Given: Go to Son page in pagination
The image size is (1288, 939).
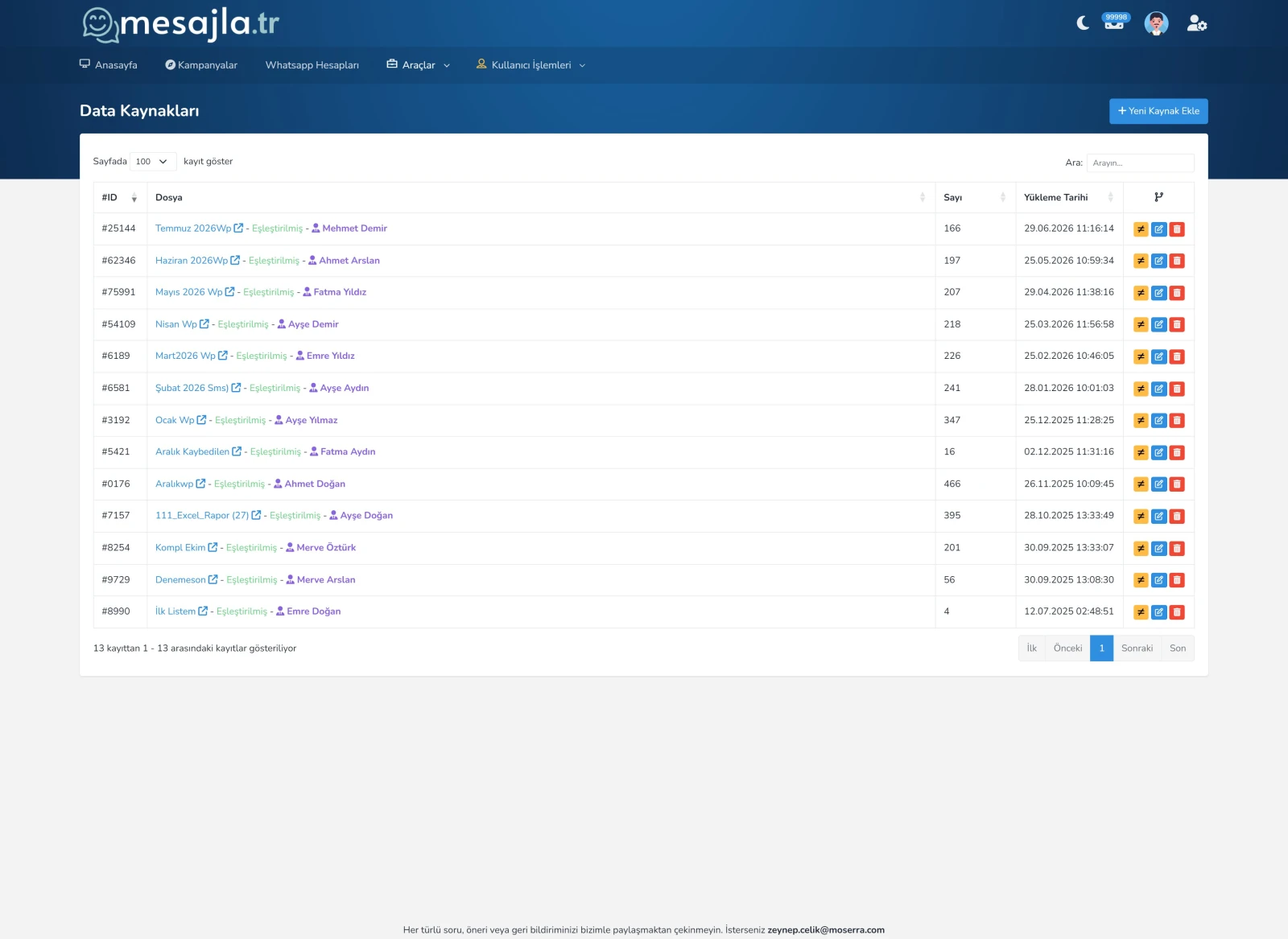Looking at the screenshot, I should point(1178,649).
